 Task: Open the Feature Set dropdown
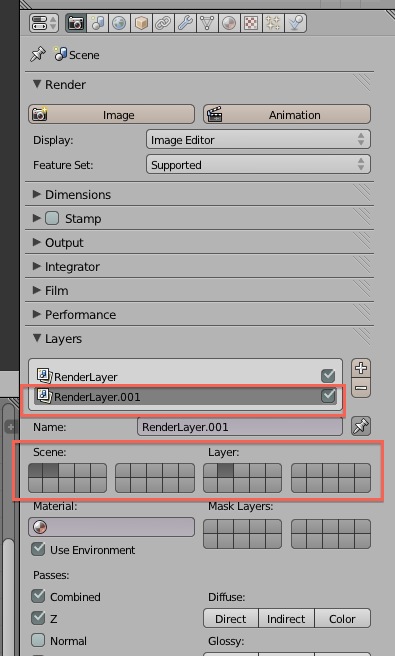258,164
